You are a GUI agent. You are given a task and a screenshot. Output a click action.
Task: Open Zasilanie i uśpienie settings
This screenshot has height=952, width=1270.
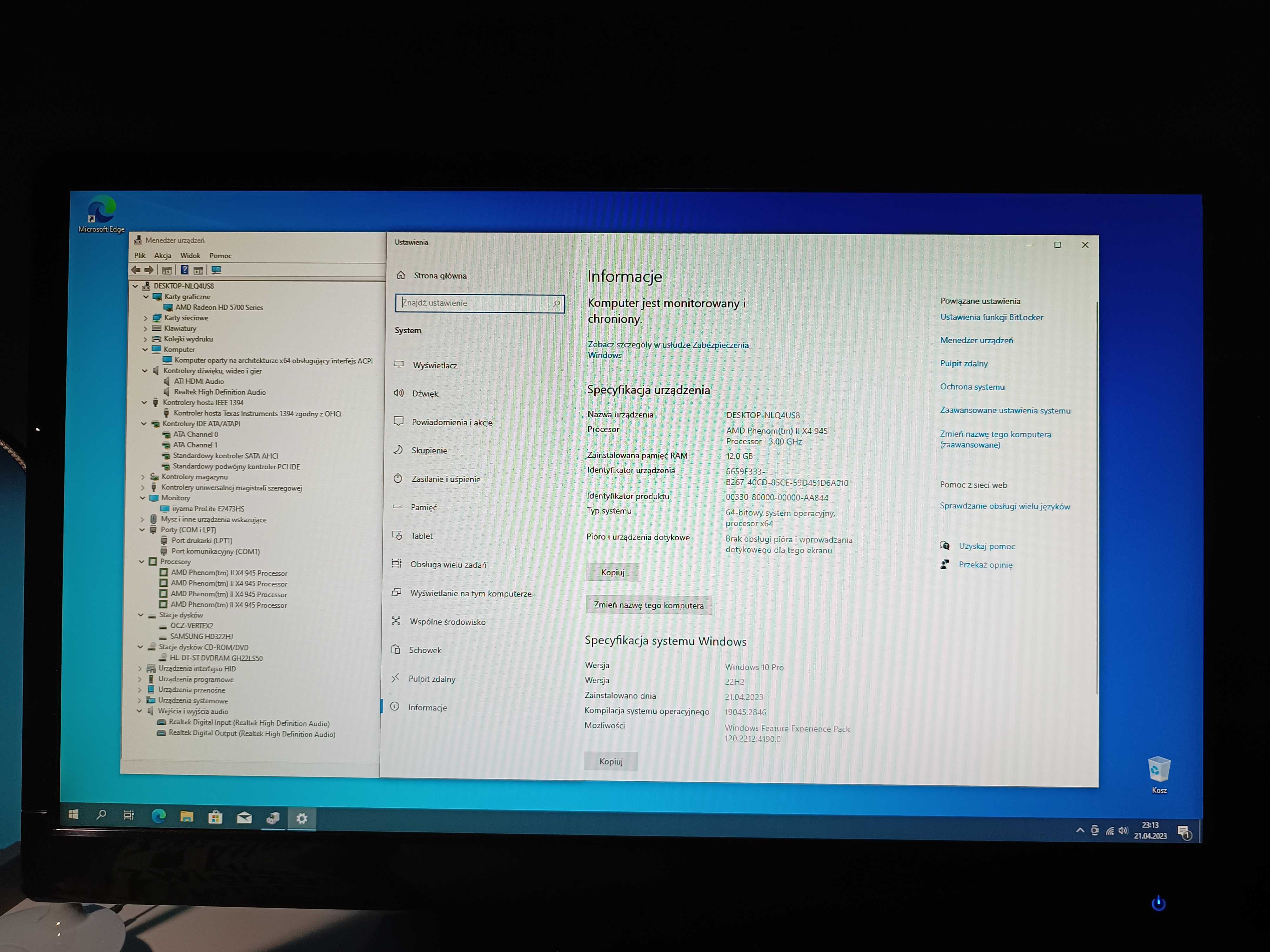pos(445,479)
